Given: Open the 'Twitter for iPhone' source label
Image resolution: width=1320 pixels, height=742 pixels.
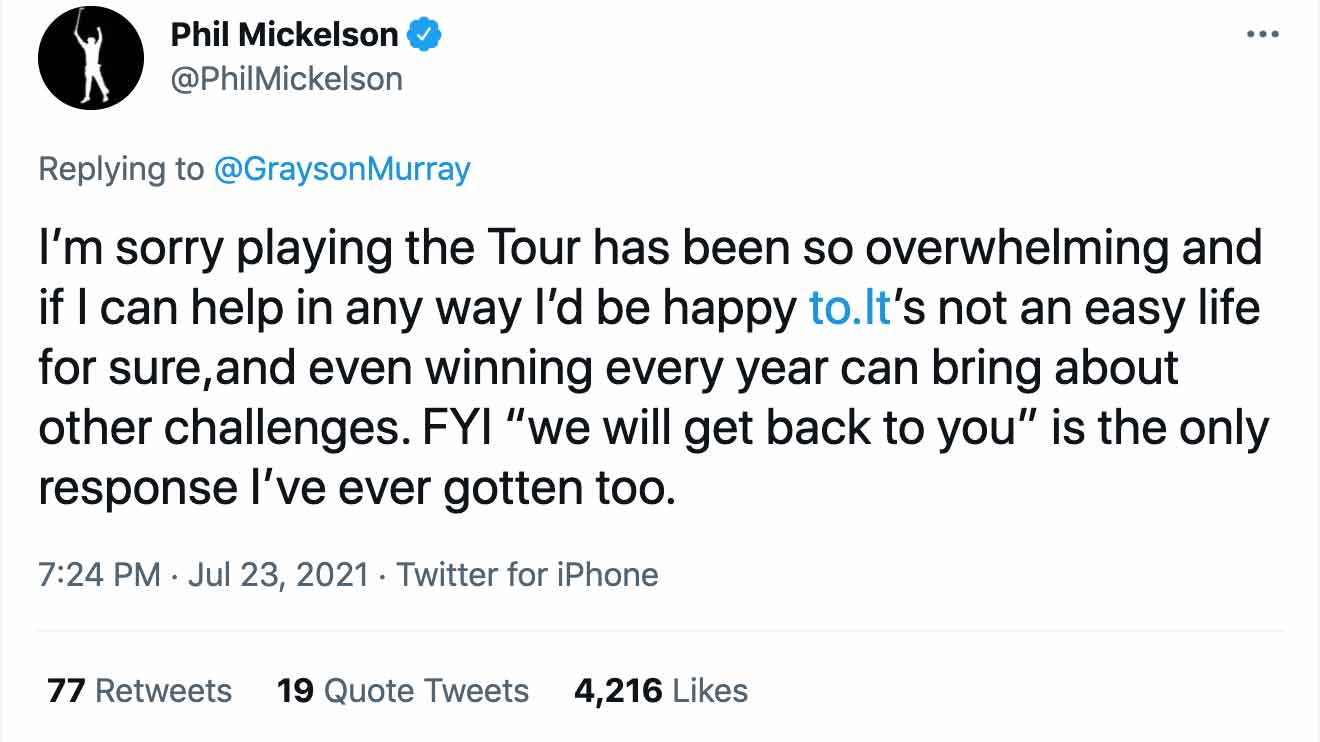Looking at the screenshot, I should point(527,575).
